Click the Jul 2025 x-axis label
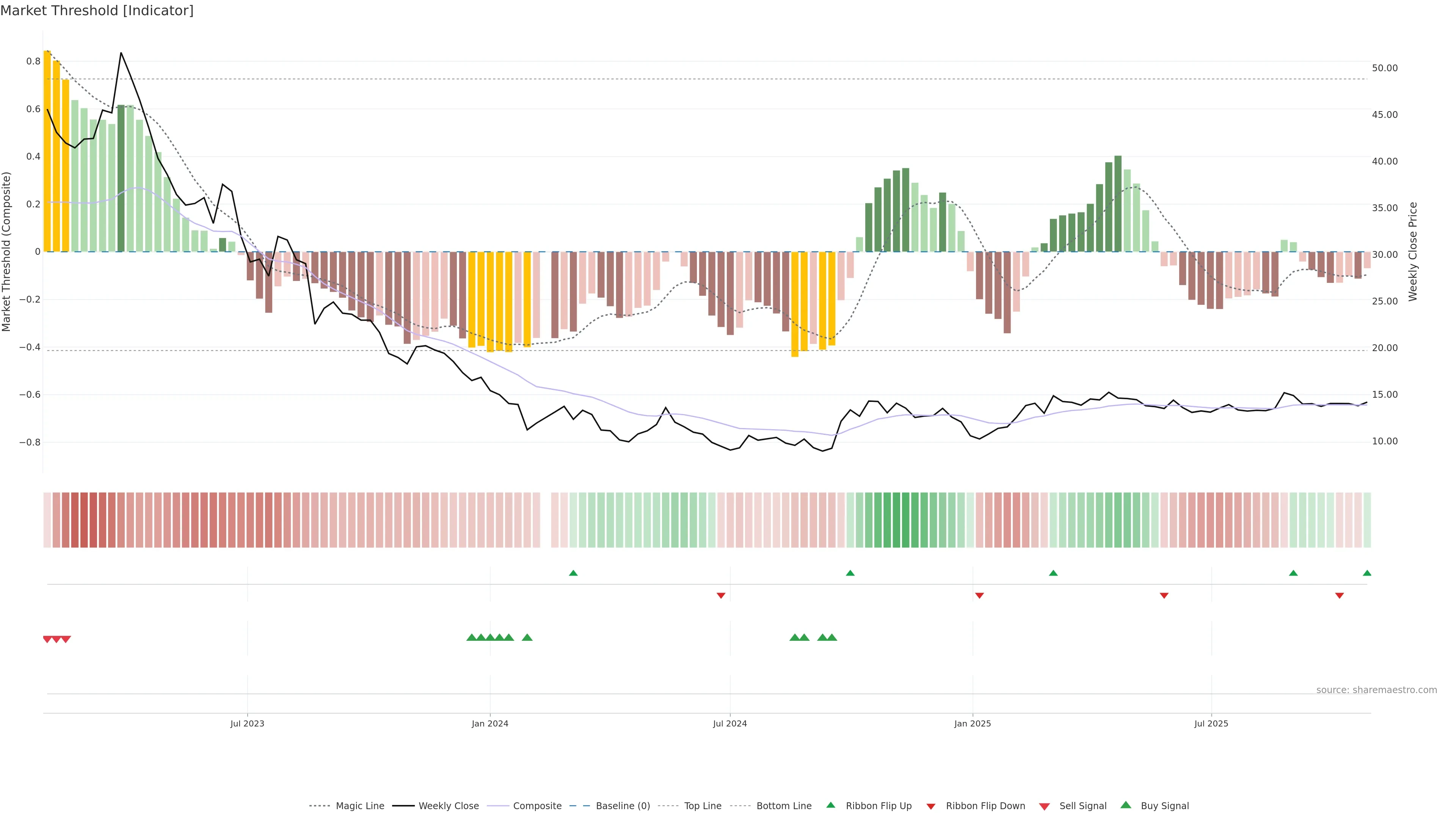The width and height of the screenshot is (1456, 819). point(1211,723)
